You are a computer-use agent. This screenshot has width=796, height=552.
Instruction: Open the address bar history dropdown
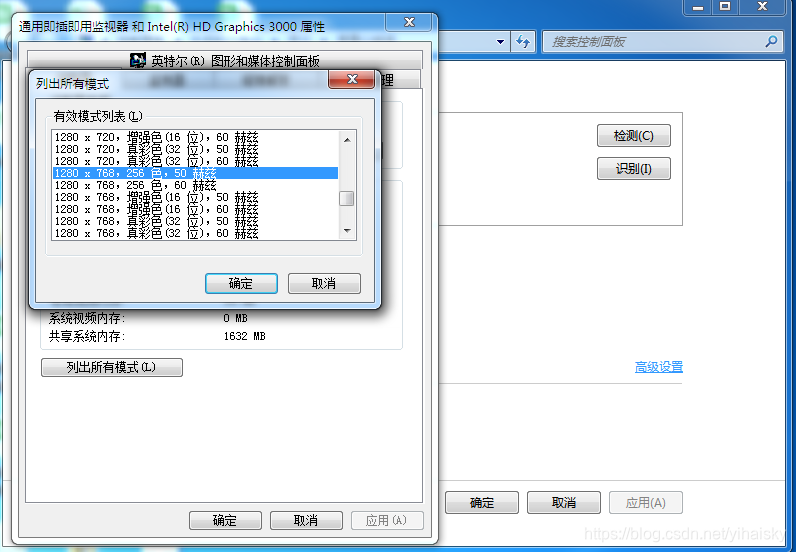(501, 42)
